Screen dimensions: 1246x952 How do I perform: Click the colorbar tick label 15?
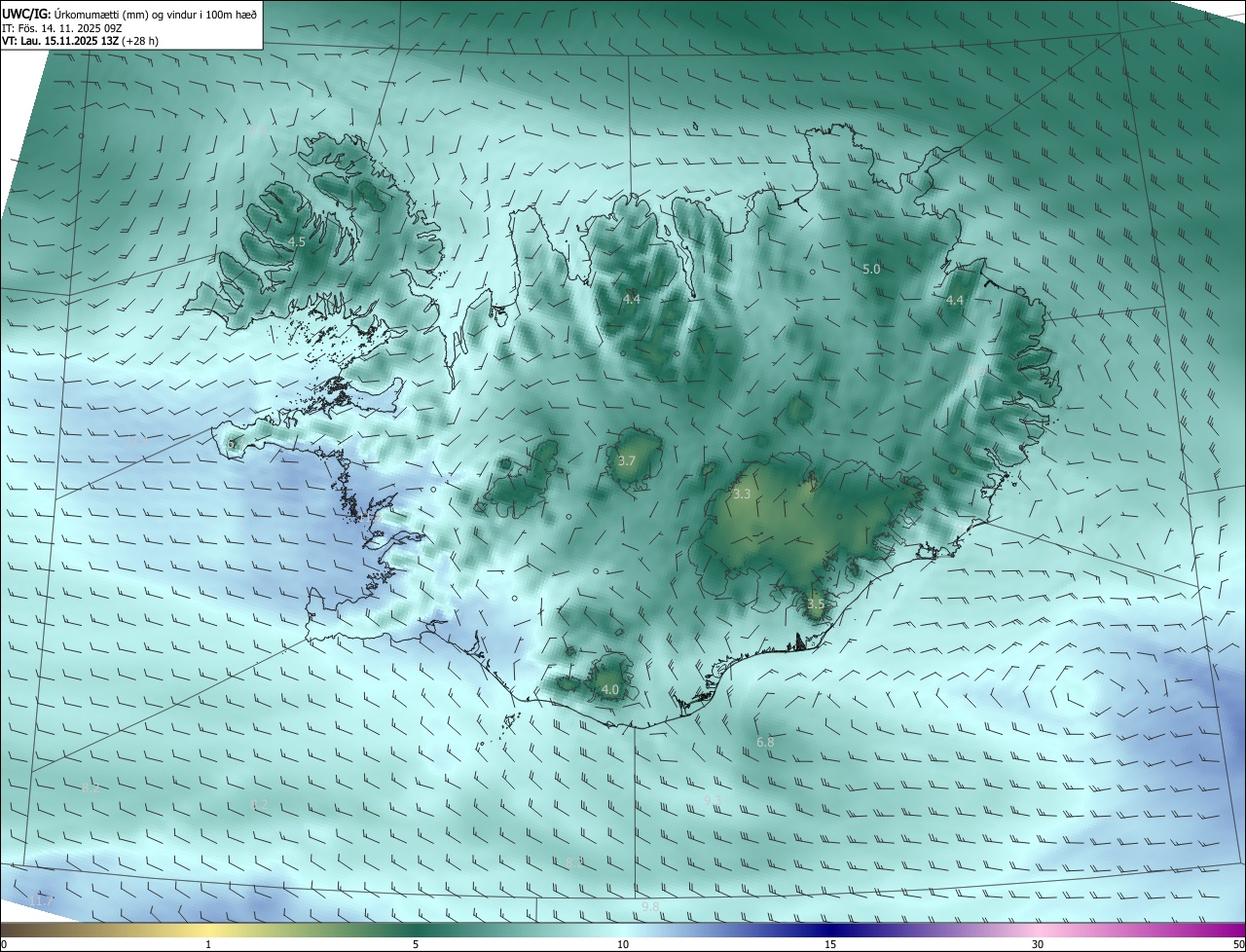(x=830, y=944)
